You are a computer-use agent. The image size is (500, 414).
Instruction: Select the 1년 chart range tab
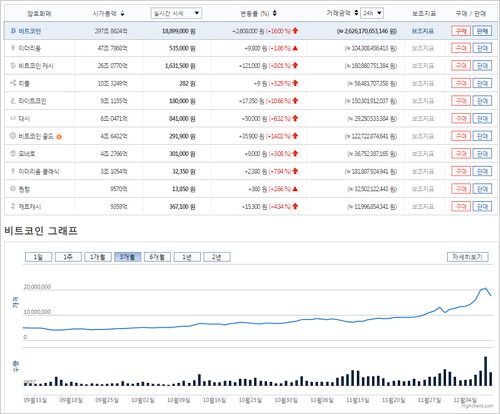tap(187, 257)
